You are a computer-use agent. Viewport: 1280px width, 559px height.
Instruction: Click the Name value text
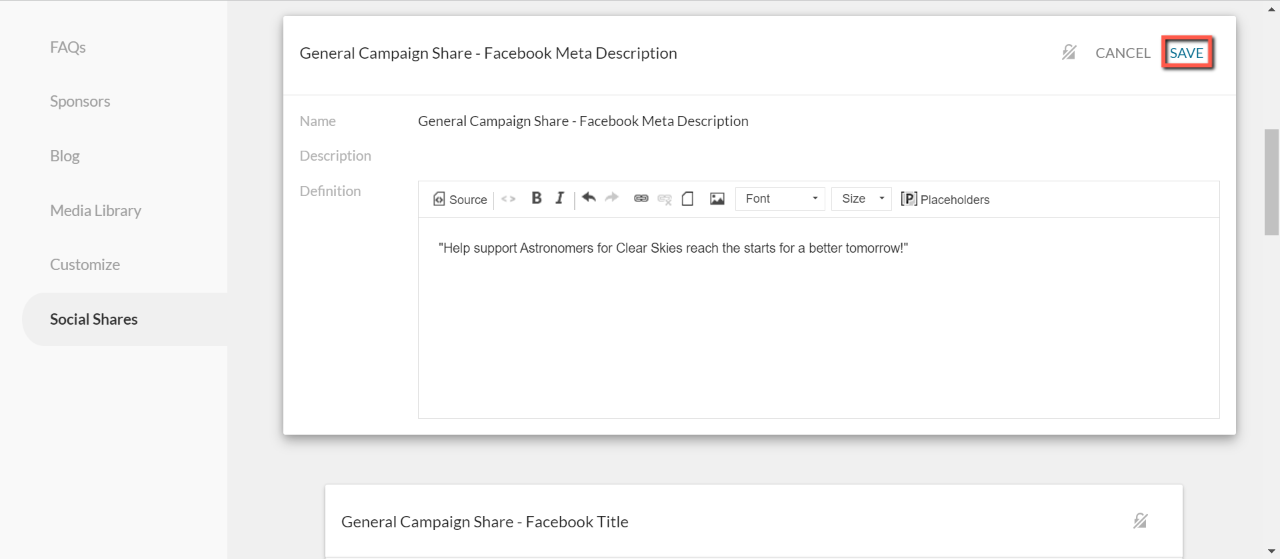pyautogui.click(x=583, y=121)
